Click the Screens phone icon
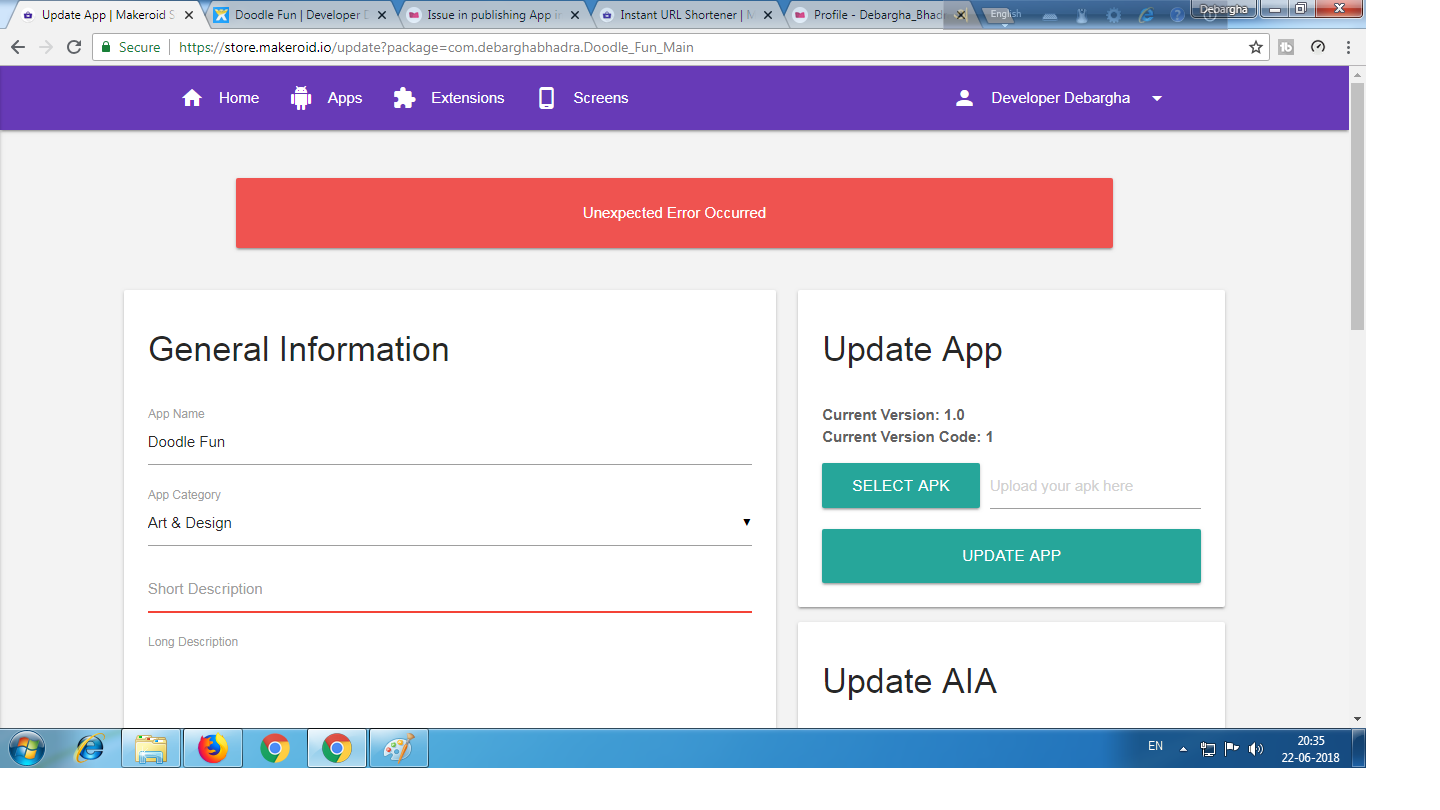The width and height of the screenshot is (1440, 810). tap(546, 98)
